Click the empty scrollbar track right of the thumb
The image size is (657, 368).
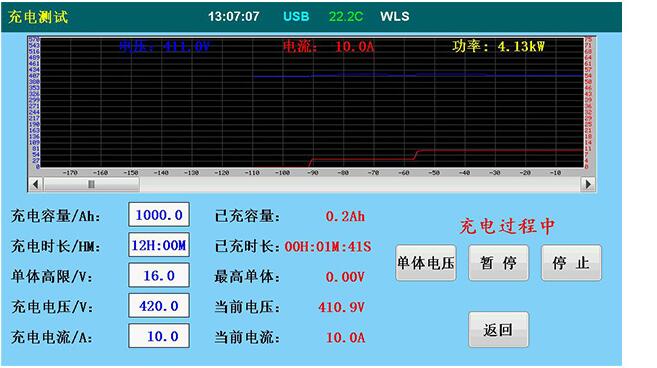(x=360, y=184)
